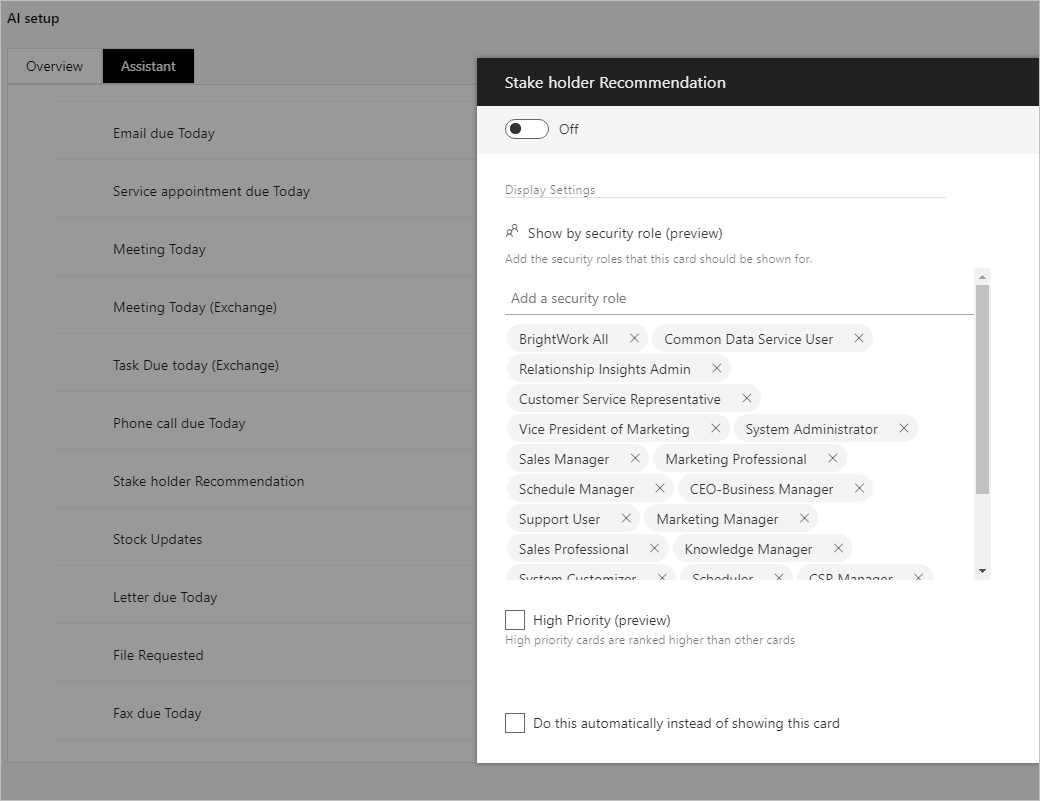Remove the Support User role
This screenshot has height=801, width=1040.
[625, 518]
